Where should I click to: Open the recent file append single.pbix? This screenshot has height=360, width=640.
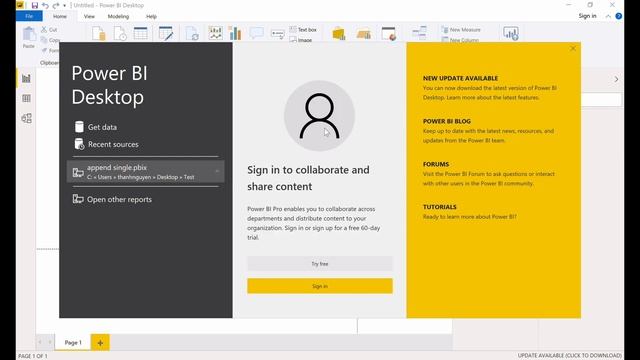click(x=145, y=171)
